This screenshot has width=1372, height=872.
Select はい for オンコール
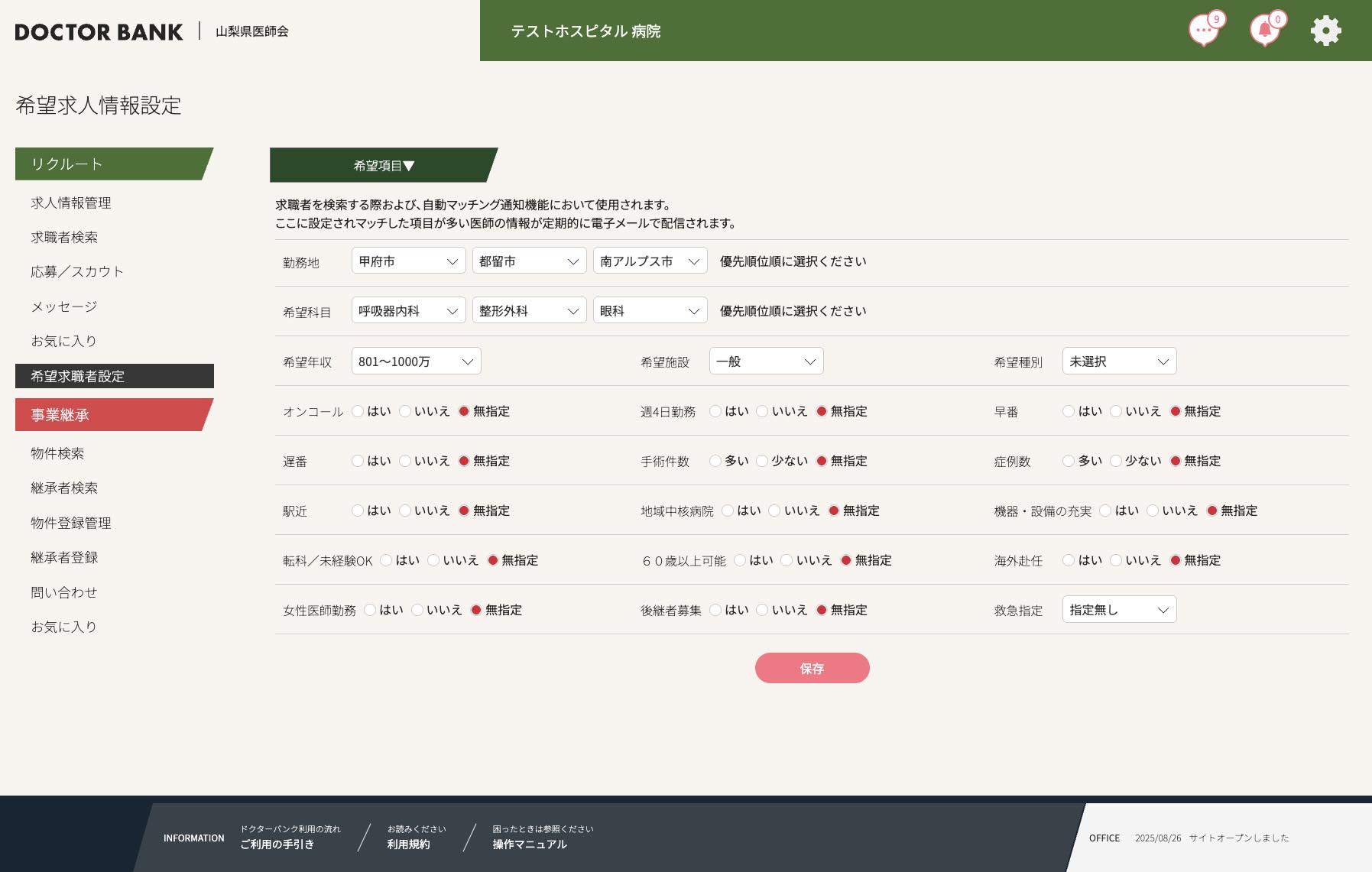pos(358,411)
